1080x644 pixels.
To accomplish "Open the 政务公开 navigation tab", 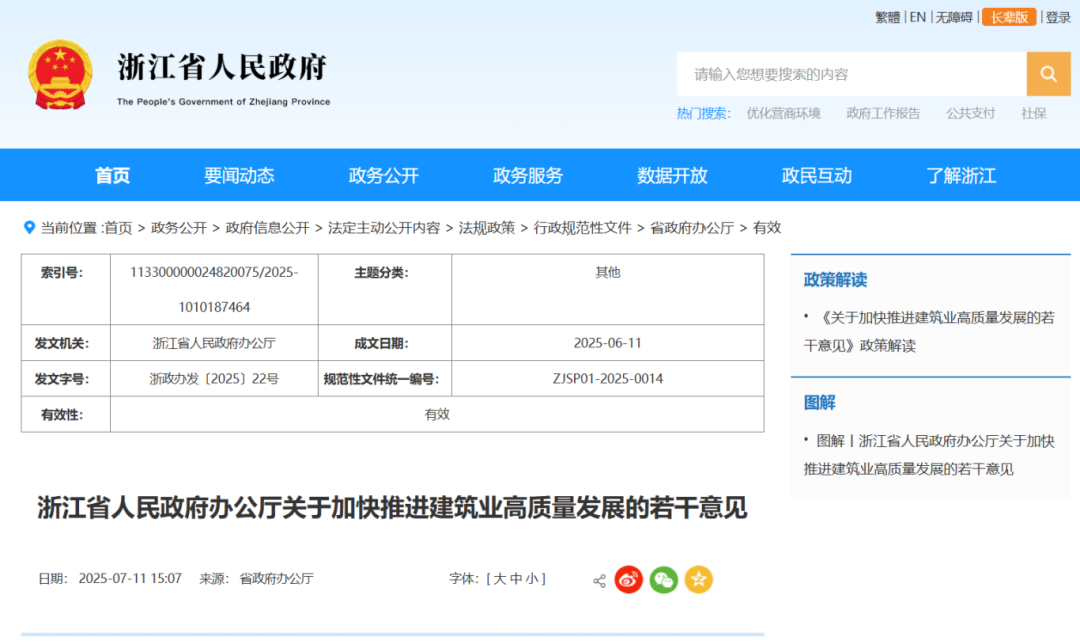I will (384, 176).
